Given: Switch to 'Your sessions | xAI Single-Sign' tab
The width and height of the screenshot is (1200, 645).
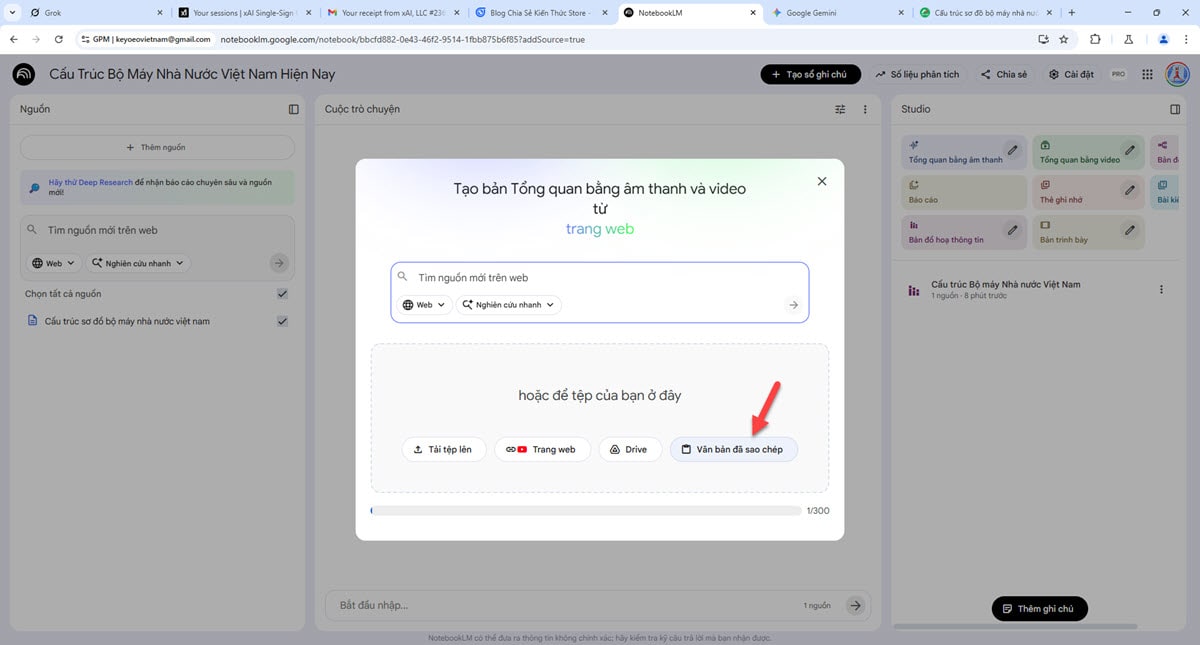Looking at the screenshot, I should [x=244, y=13].
